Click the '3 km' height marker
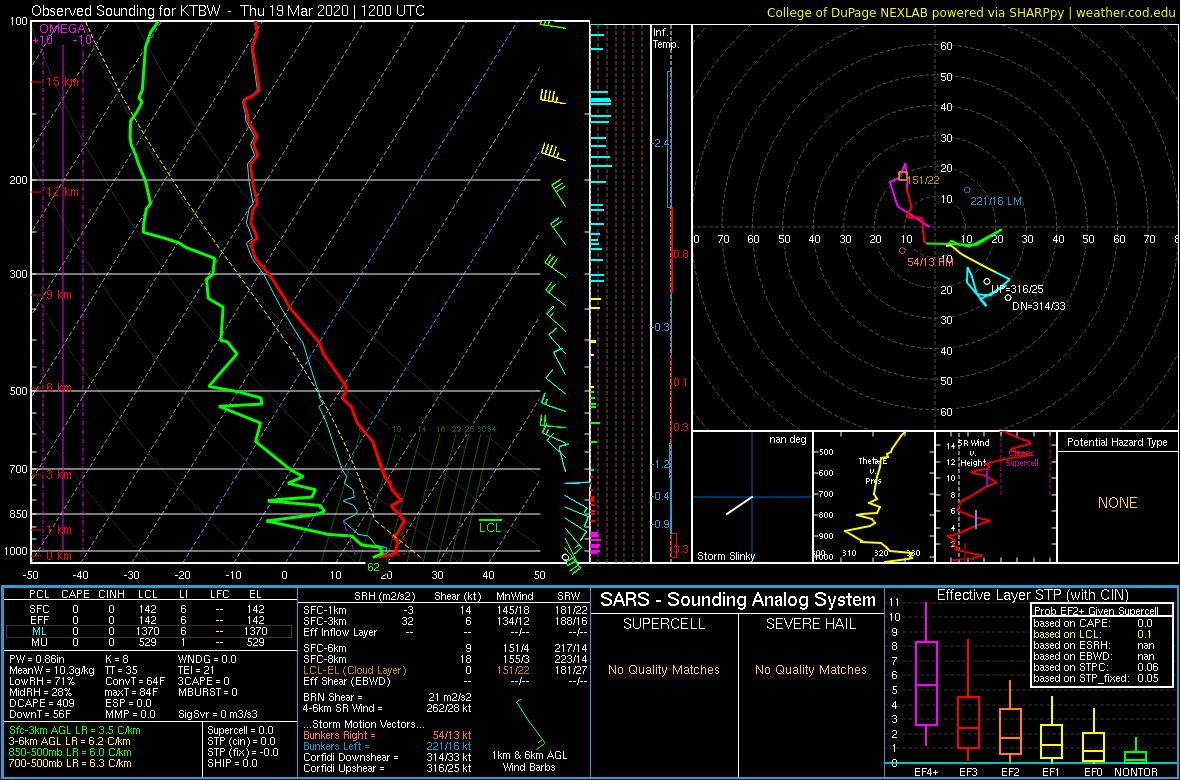The width and height of the screenshot is (1180, 780). click(57, 475)
